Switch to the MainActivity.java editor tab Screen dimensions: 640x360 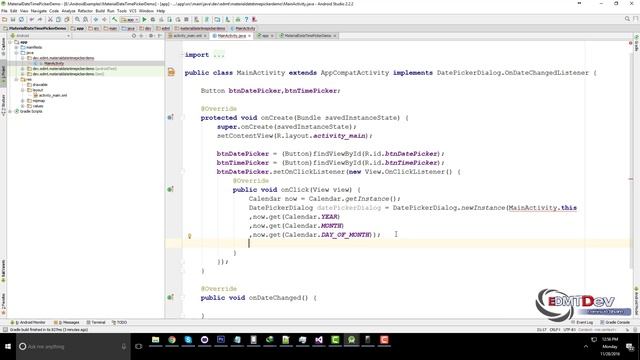click(231, 36)
